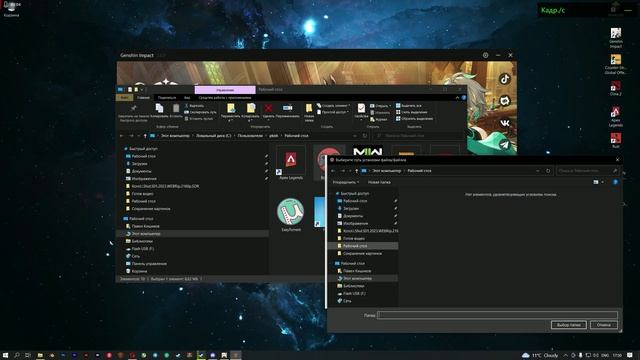Image resolution: width=640 pixels, height=360 pixels.
Task: Switch to the Share (Поделиться) ribbon tab
Action: [167, 98]
